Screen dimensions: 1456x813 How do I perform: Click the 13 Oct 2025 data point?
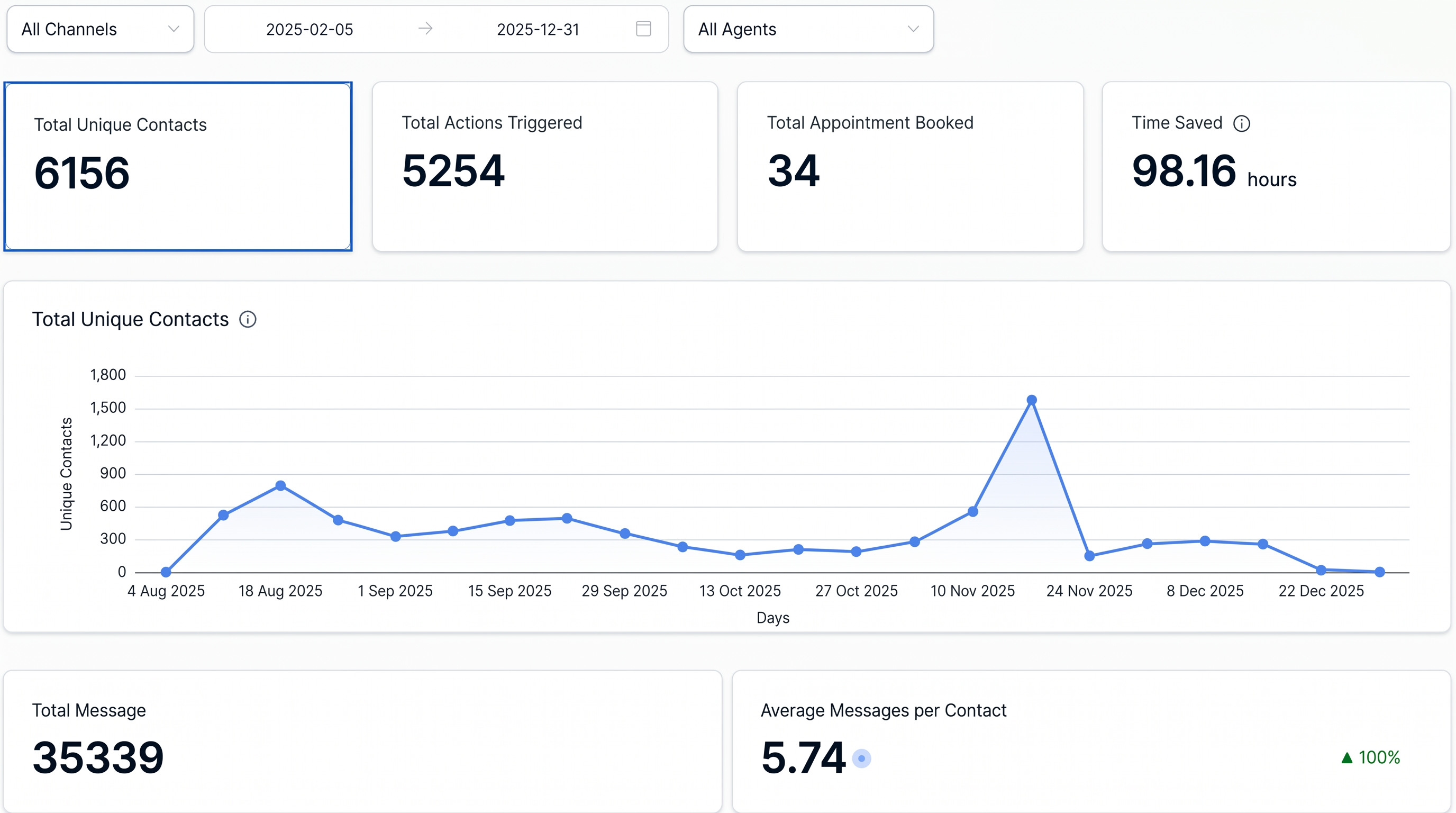pos(740,555)
